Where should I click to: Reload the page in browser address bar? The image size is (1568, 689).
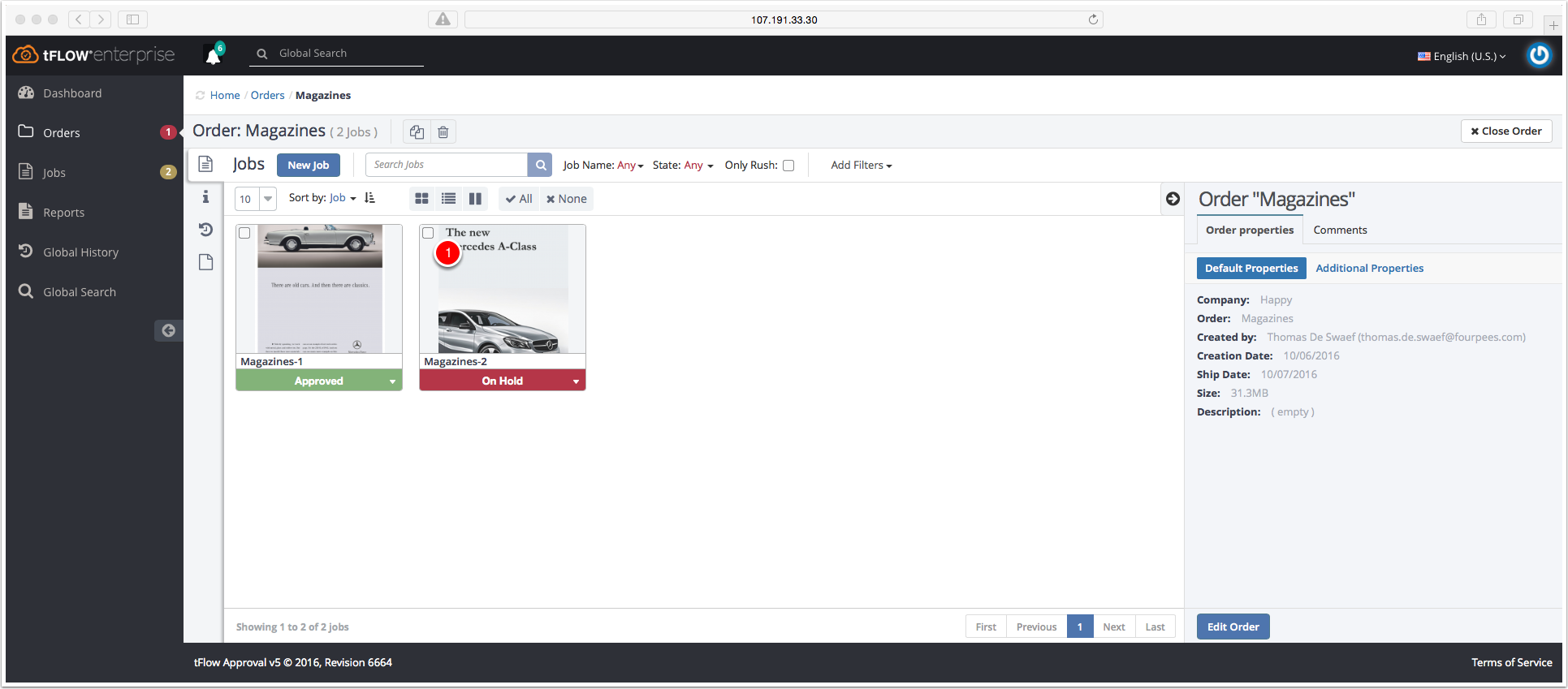(1093, 19)
